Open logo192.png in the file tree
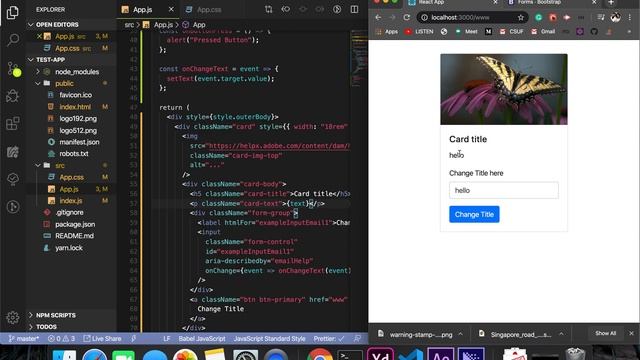This screenshot has height=360, width=640. coord(78,118)
